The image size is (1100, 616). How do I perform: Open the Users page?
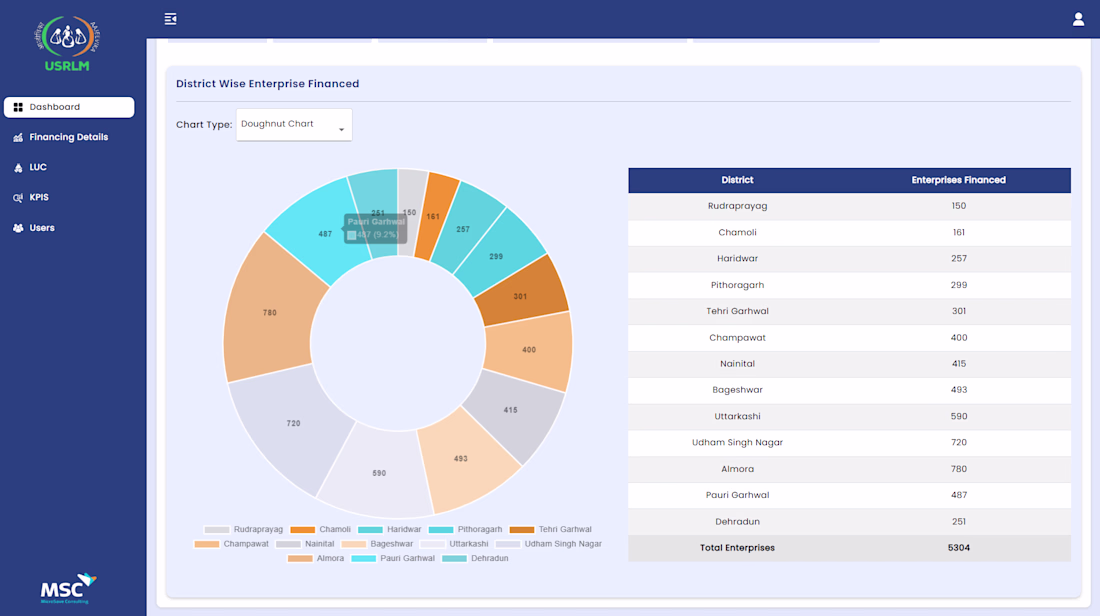[x=42, y=228]
